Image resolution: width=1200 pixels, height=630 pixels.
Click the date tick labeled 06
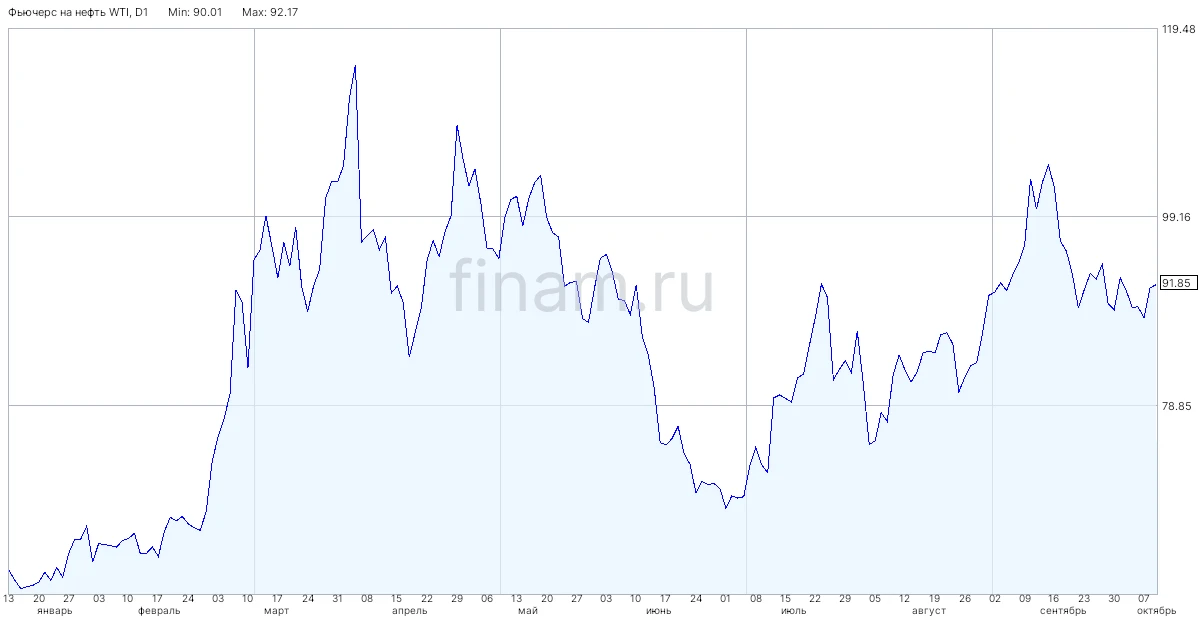(487, 598)
